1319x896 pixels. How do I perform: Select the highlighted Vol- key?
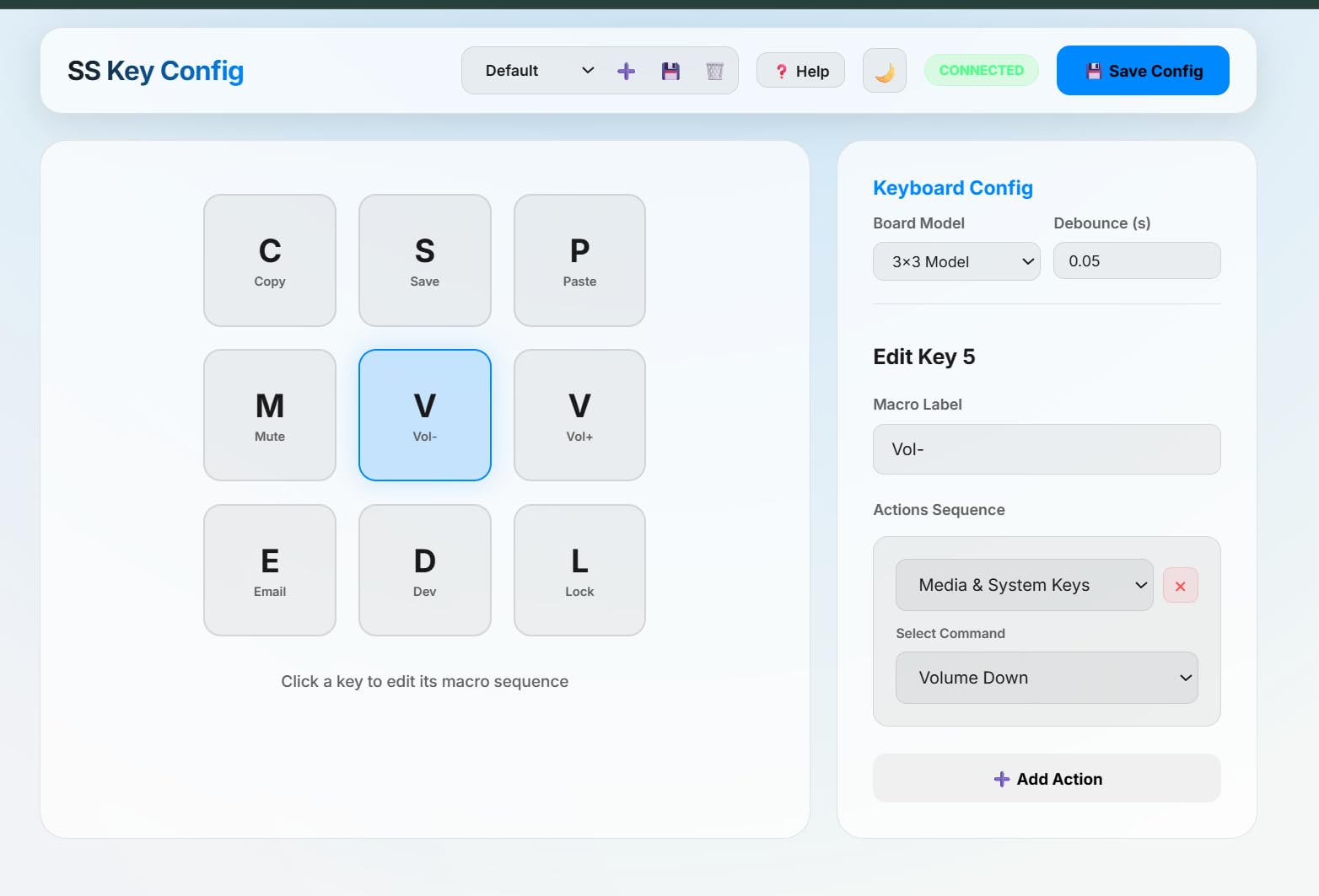pyautogui.click(x=425, y=416)
